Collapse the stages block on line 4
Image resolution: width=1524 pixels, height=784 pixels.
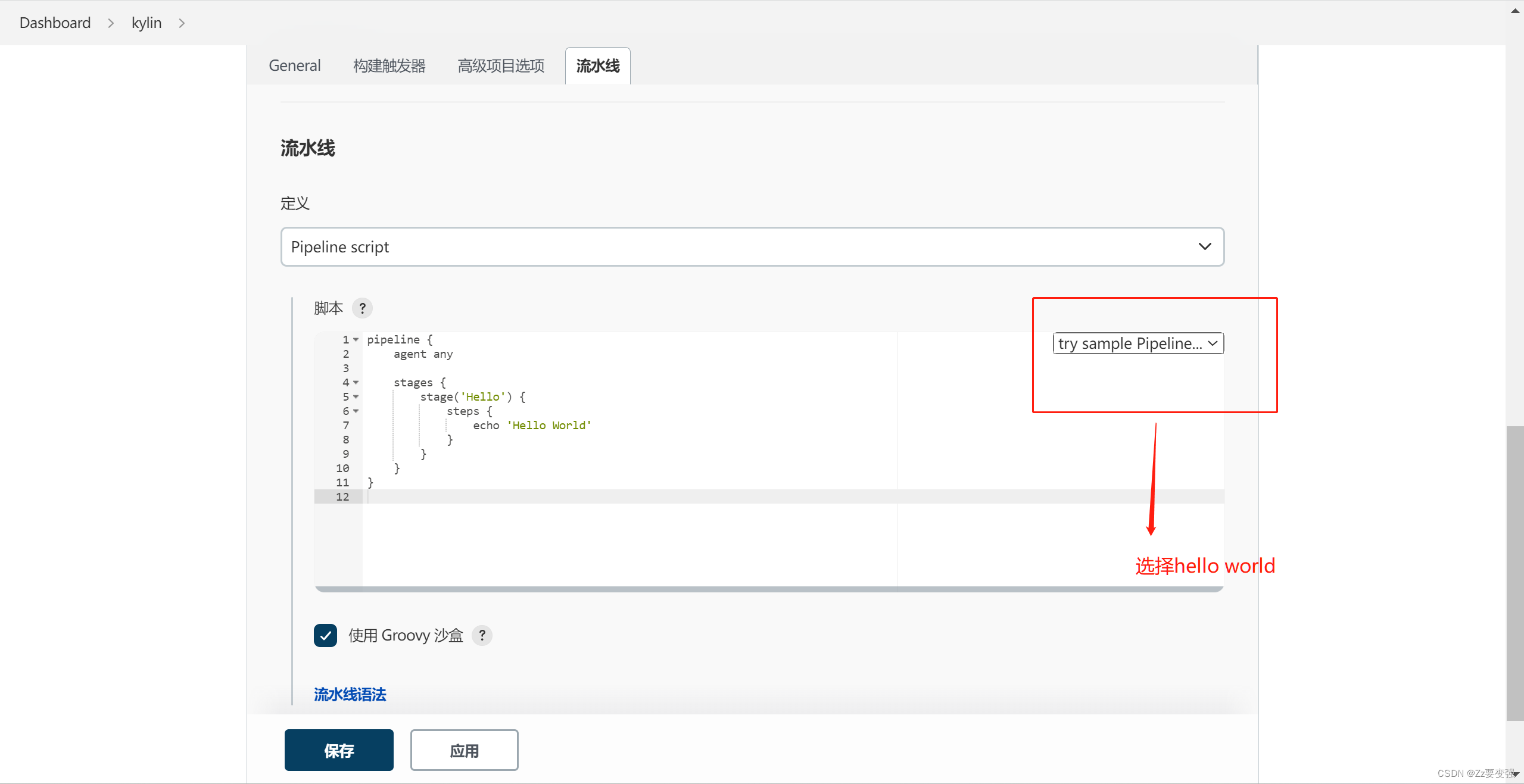(355, 383)
